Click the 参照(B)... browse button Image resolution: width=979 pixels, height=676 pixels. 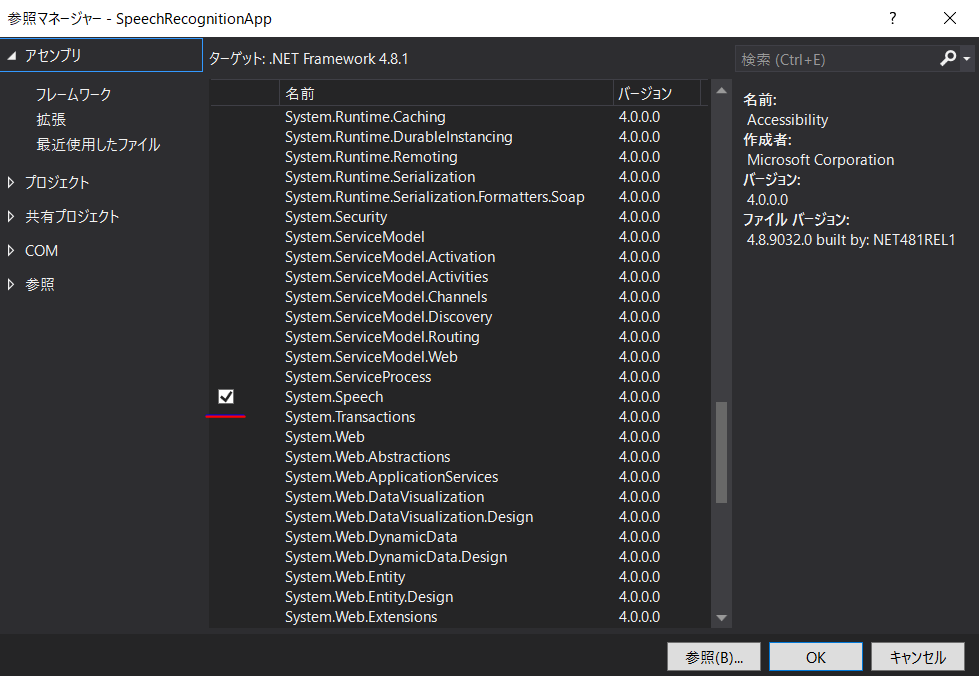click(x=713, y=656)
